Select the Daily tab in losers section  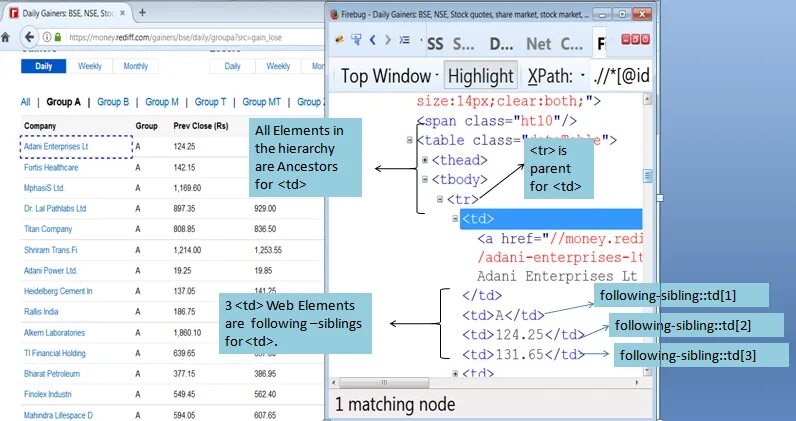click(233, 66)
